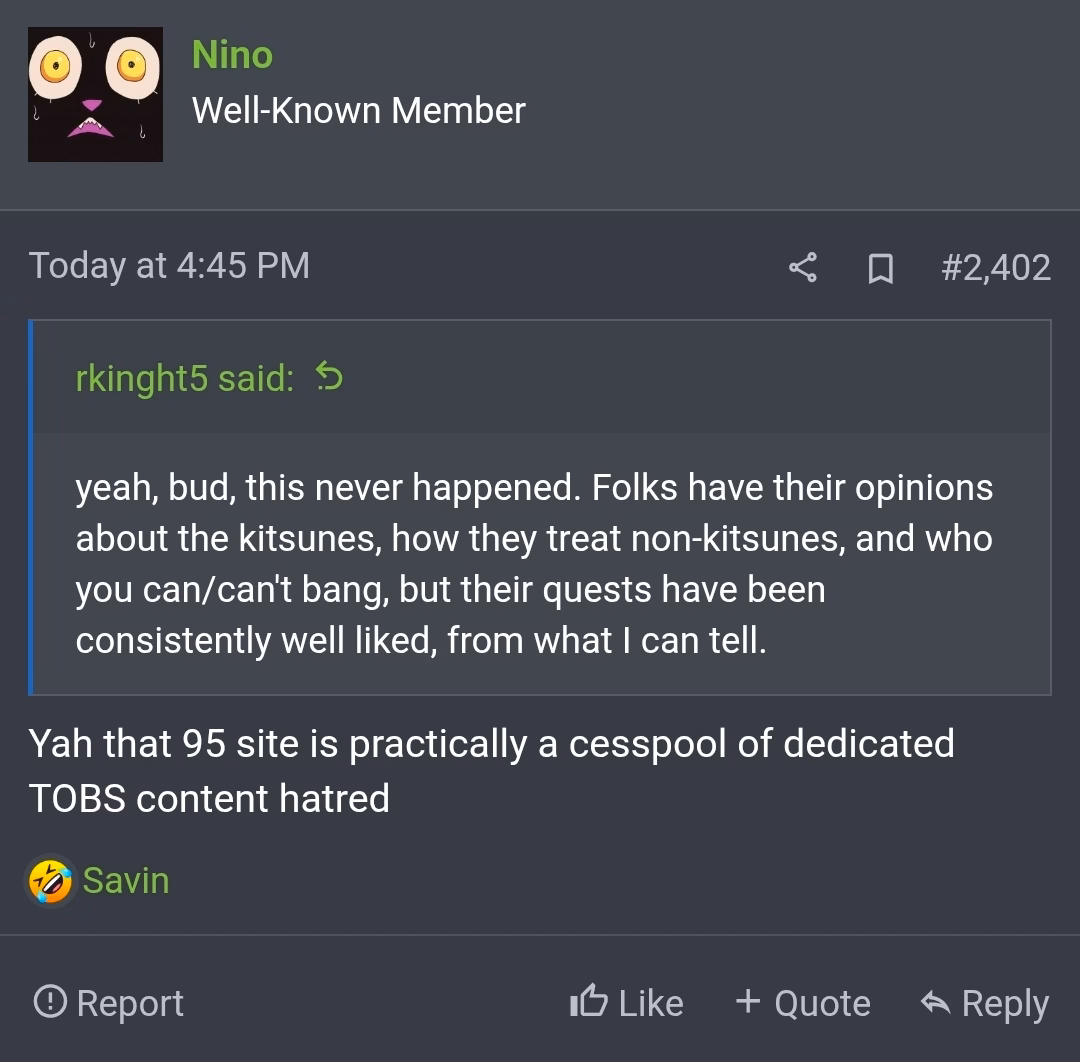
Task: Open post number #2,402 permalink
Action: click(x=995, y=268)
